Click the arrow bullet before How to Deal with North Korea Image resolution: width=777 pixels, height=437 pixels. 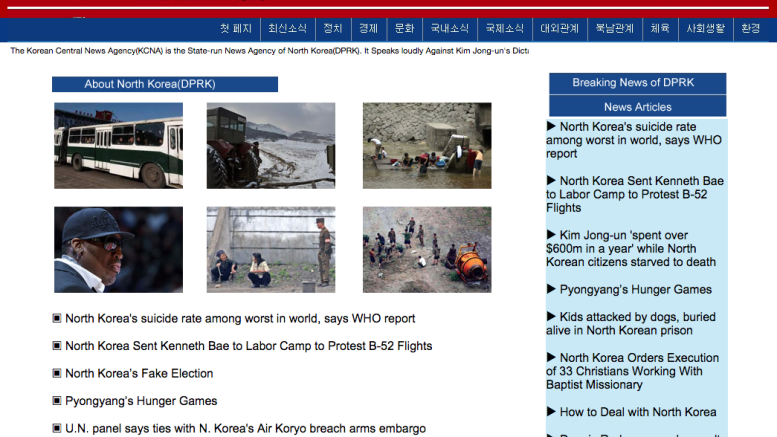click(x=551, y=411)
